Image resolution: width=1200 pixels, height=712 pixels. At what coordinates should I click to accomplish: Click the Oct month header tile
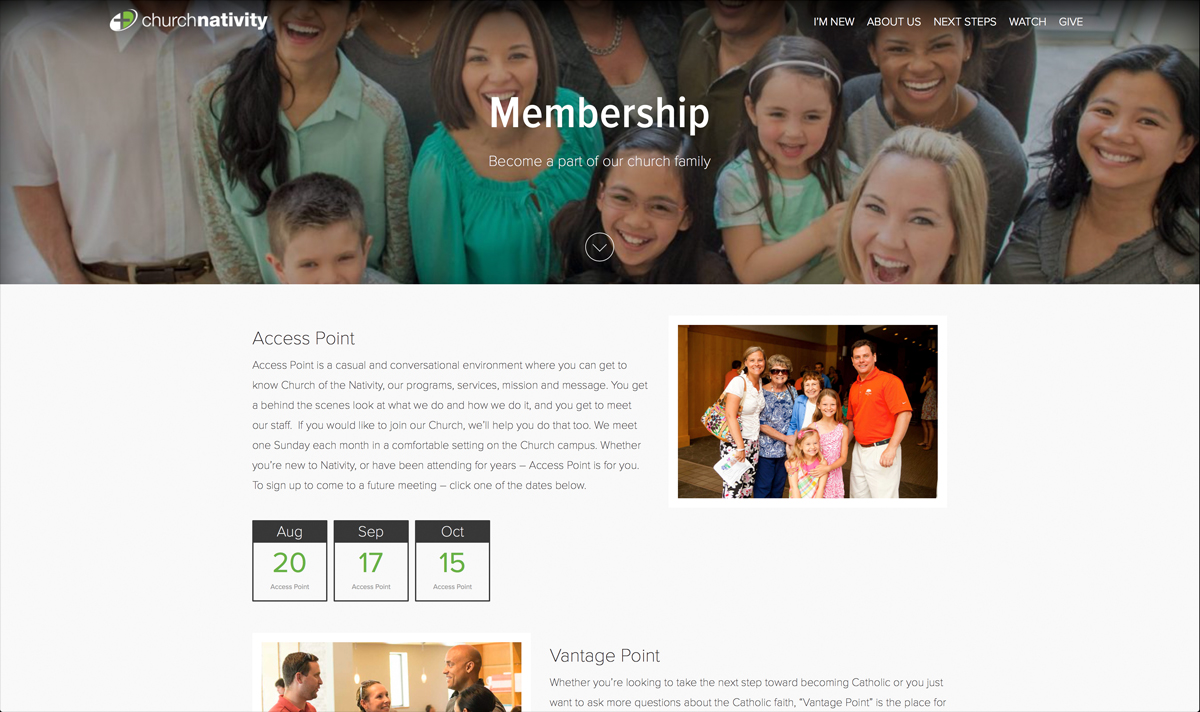coord(452,532)
